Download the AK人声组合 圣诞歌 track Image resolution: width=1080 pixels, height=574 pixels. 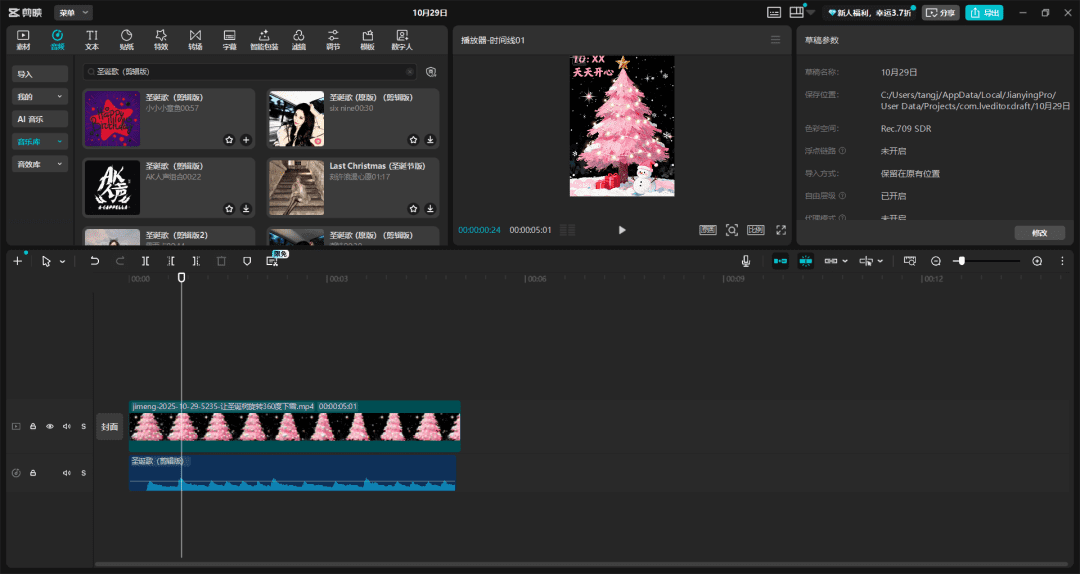click(x=246, y=209)
